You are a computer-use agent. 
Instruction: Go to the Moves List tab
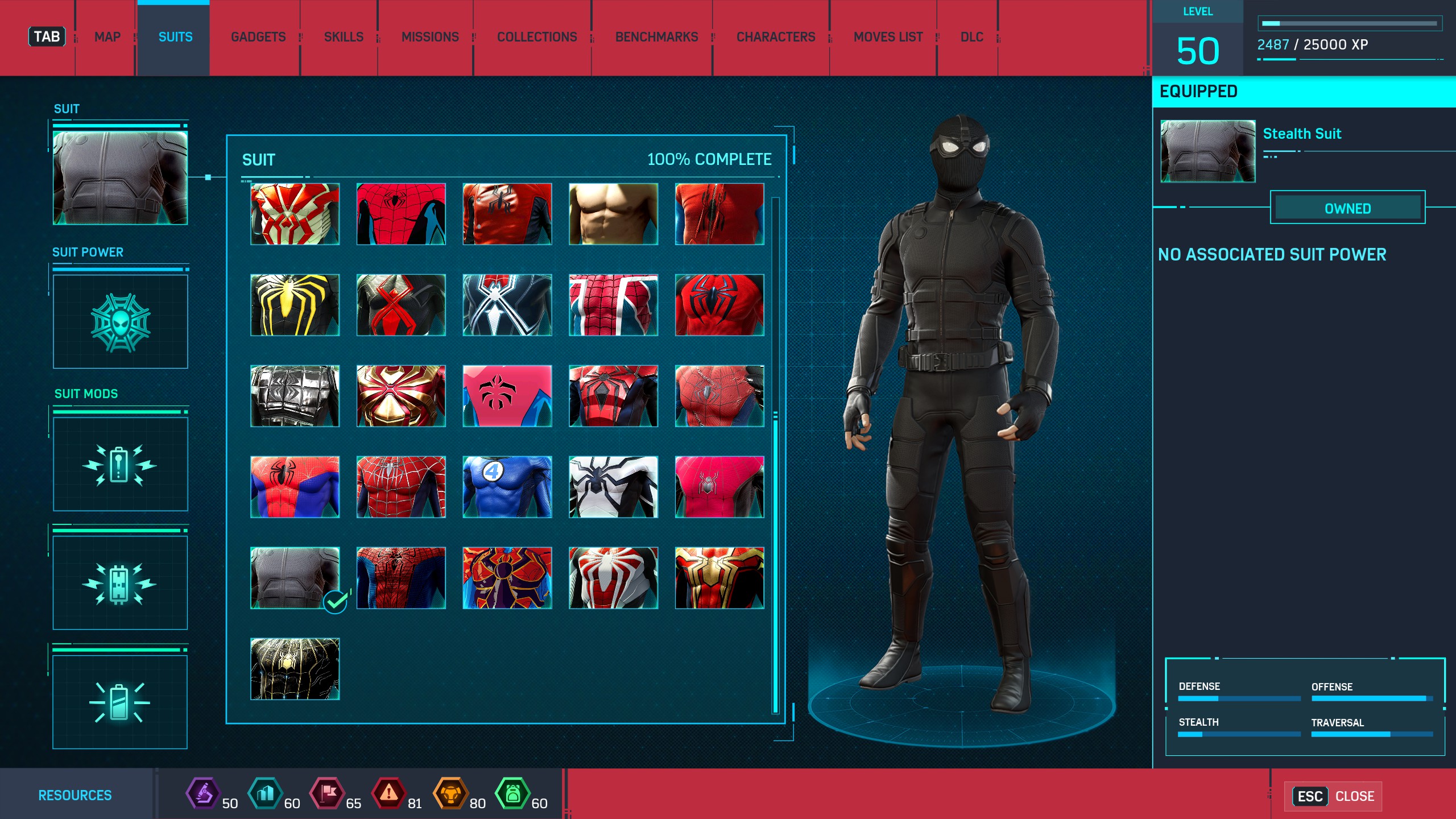tap(888, 37)
